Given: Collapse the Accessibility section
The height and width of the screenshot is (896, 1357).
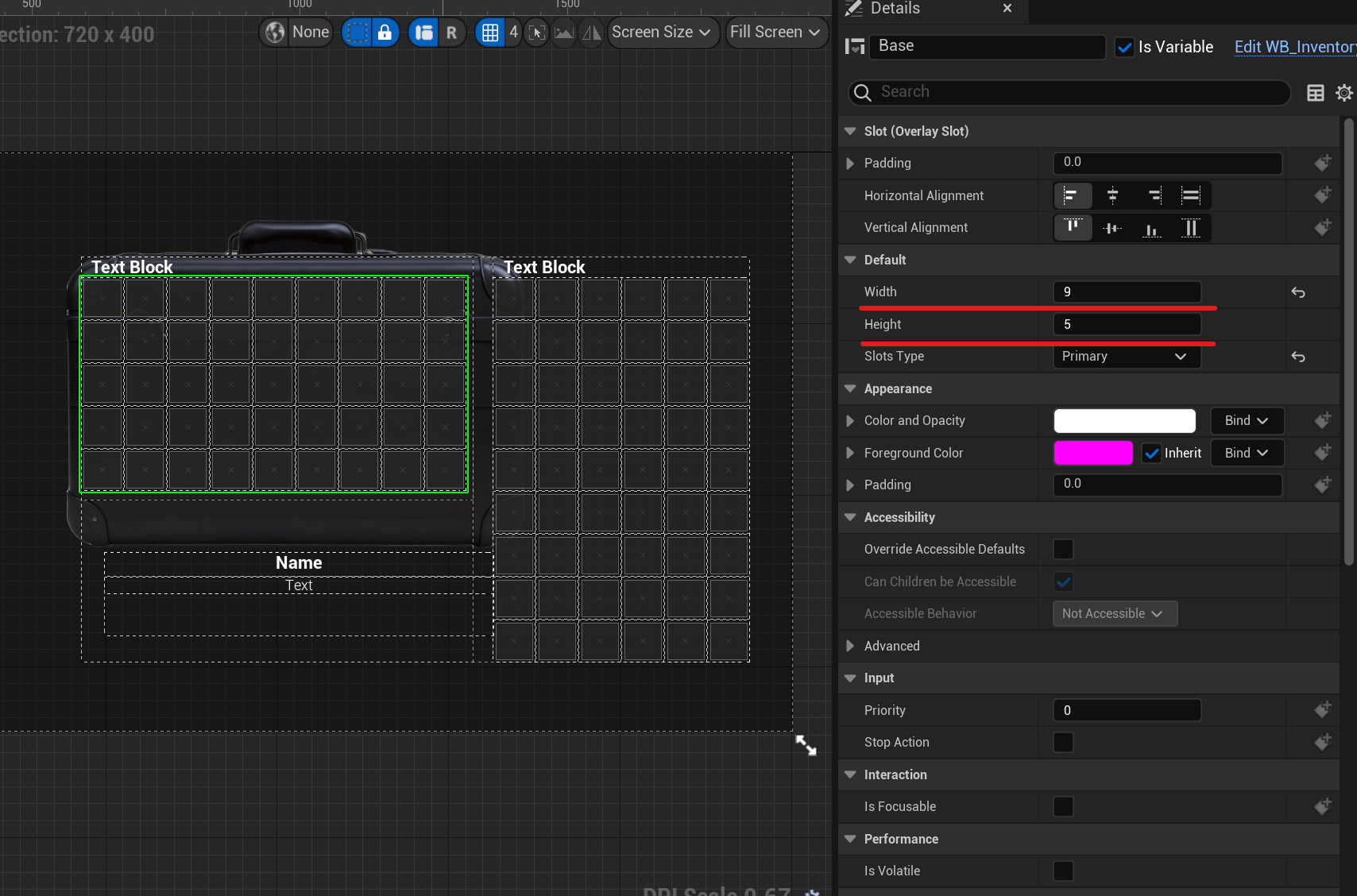Looking at the screenshot, I should tap(850, 517).
